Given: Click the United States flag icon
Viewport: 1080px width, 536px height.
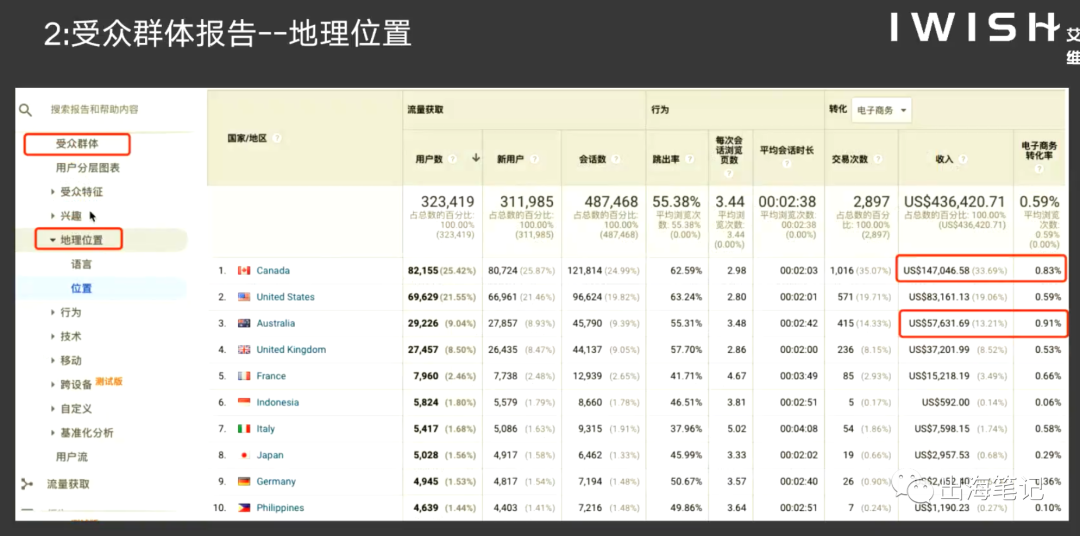Looking at the screenshot, I should (x=244, y=297).
